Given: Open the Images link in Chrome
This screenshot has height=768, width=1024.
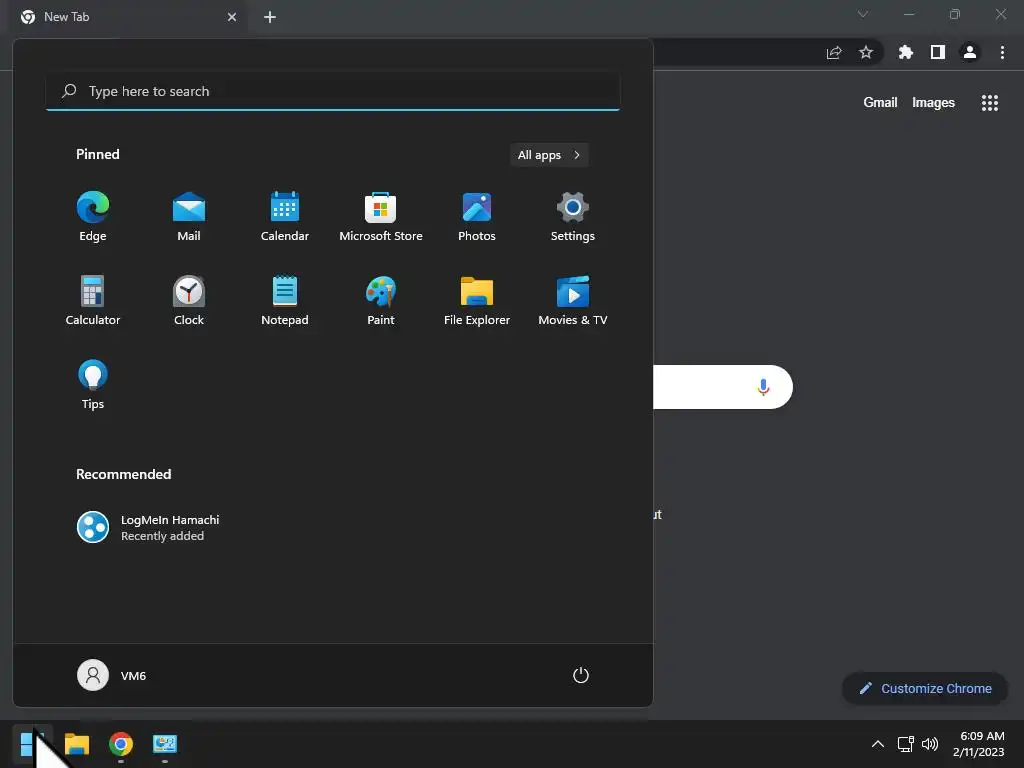Looking at the screenshot, I should click(933, 103).
